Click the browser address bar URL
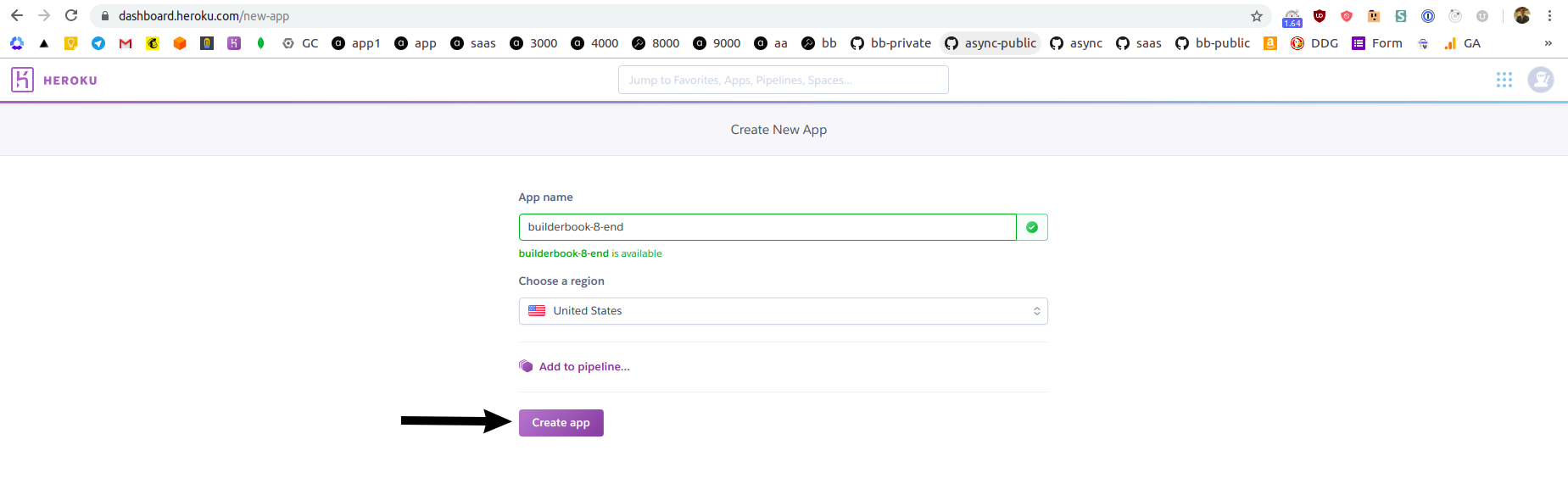Viewport: 1568px width, 495px height. 204,16
